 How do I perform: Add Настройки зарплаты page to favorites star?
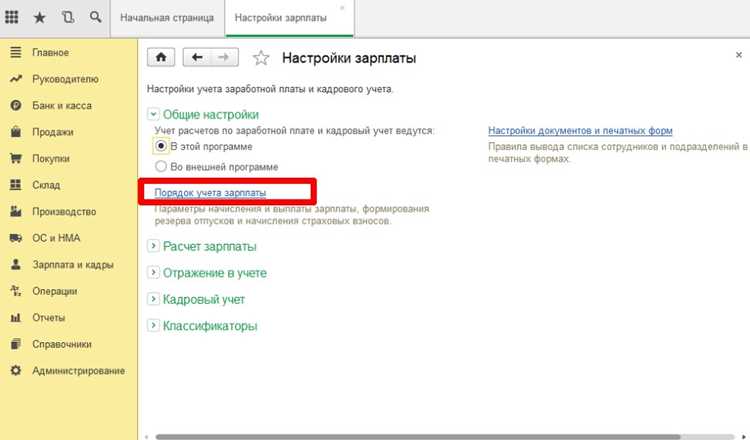261,58
